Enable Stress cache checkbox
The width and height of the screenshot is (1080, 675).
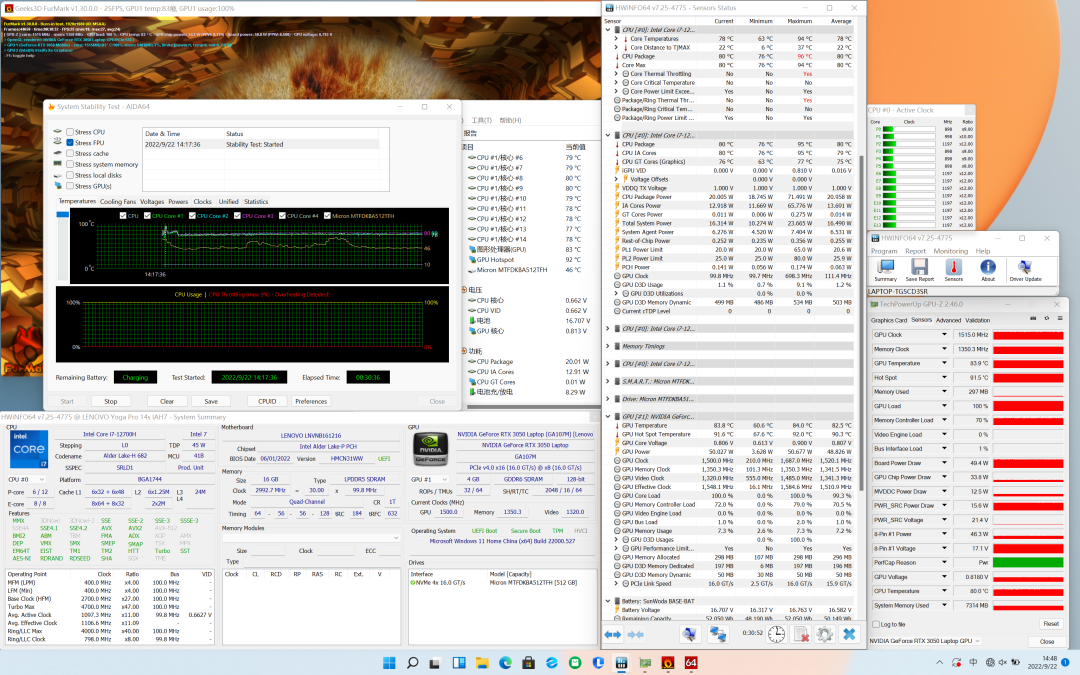[x=70, y=154]
